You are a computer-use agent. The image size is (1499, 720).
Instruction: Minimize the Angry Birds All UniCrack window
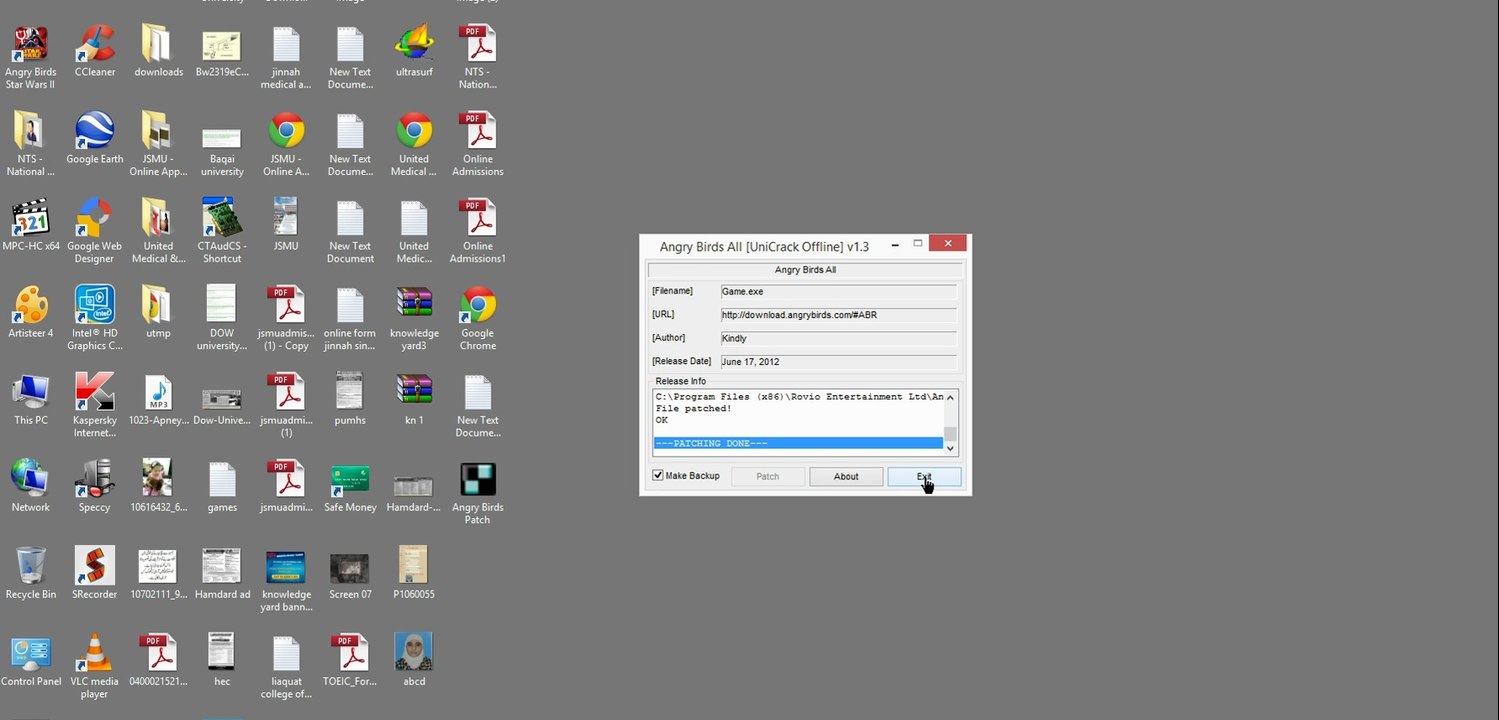(x=893, y=244)
